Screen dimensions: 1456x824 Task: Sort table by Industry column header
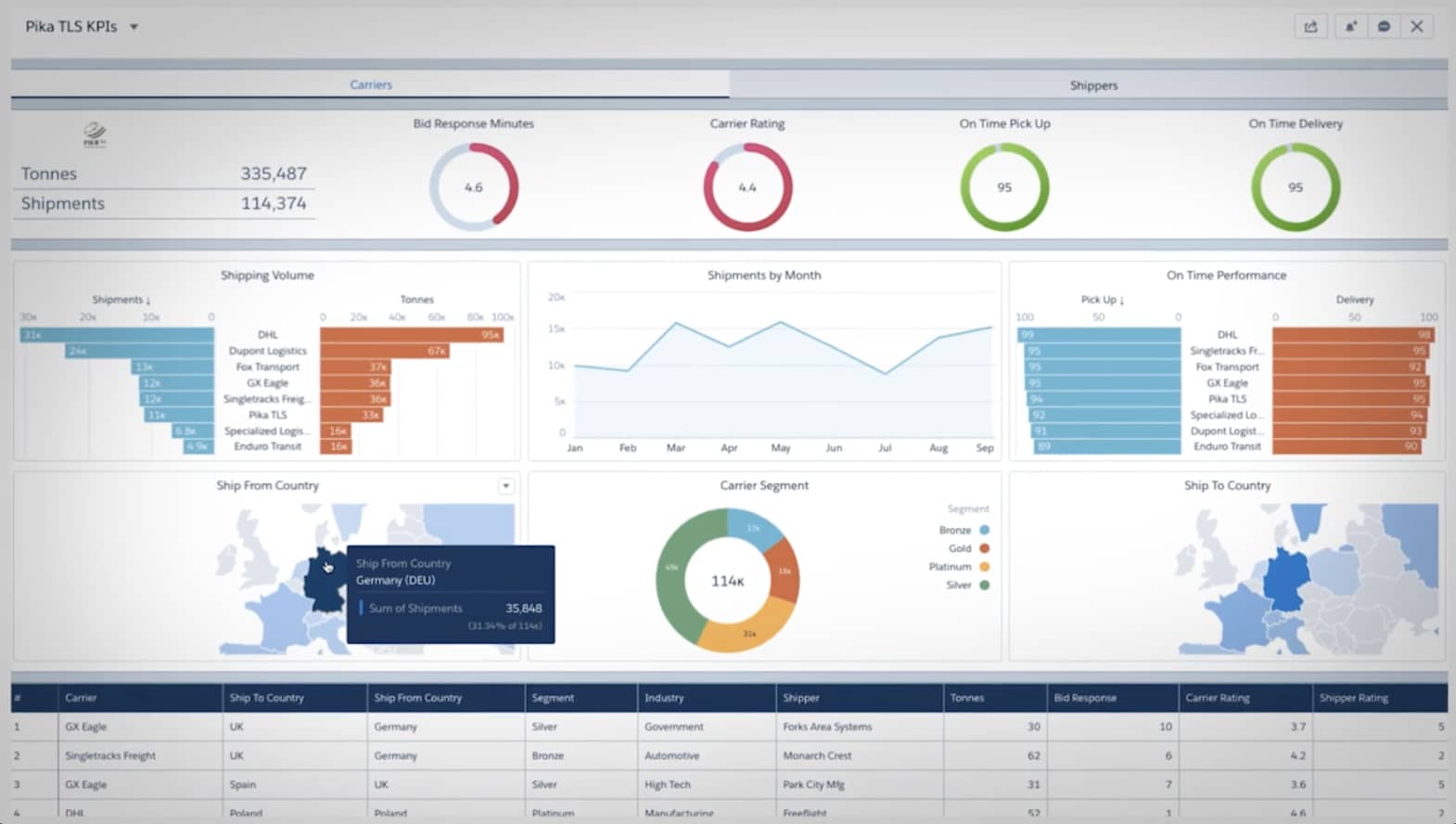pyautogui.click(x=707, y=698)
